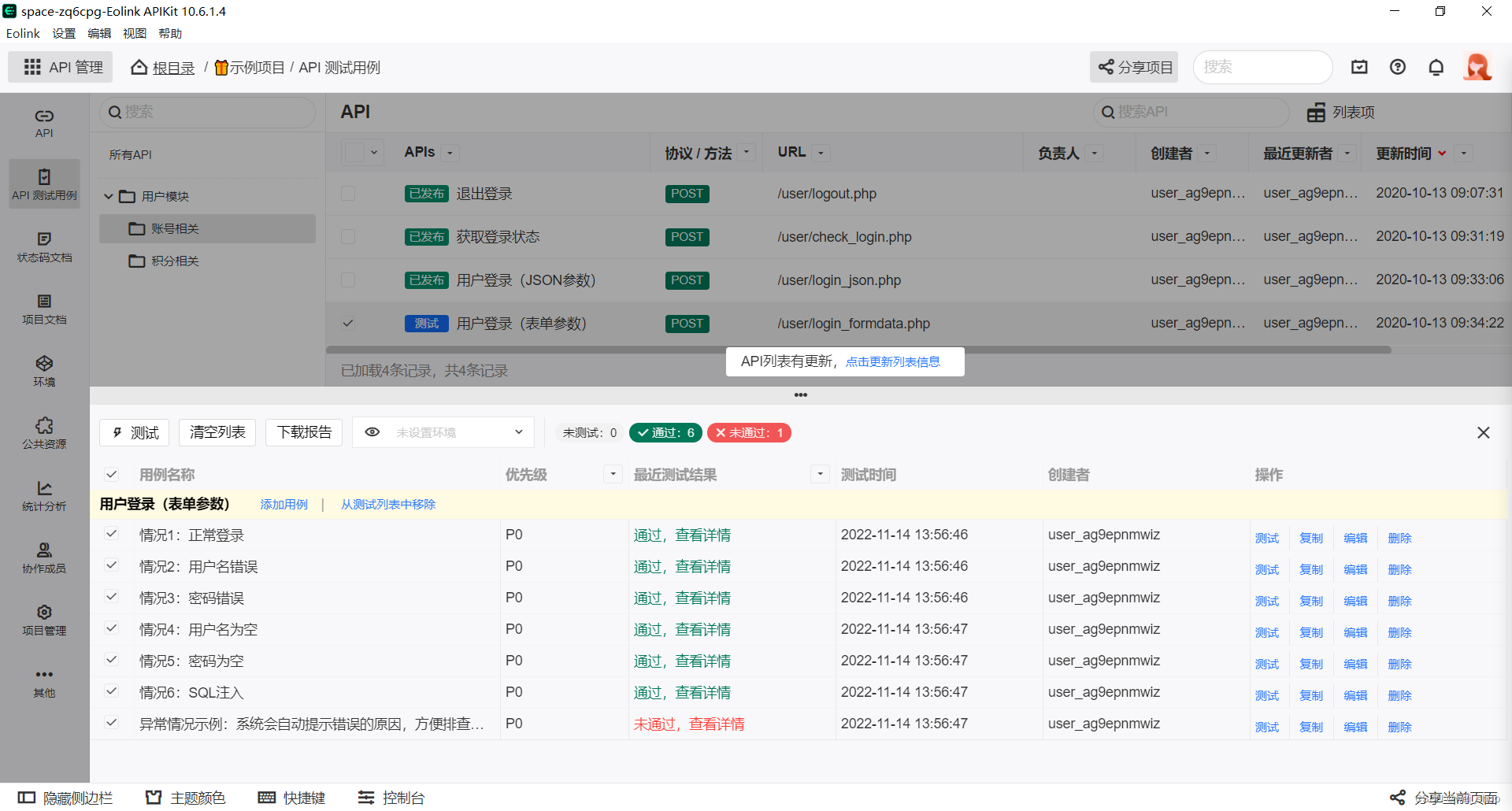
Task: Select 账号相关 folder in tree
Action: (207, 228)
